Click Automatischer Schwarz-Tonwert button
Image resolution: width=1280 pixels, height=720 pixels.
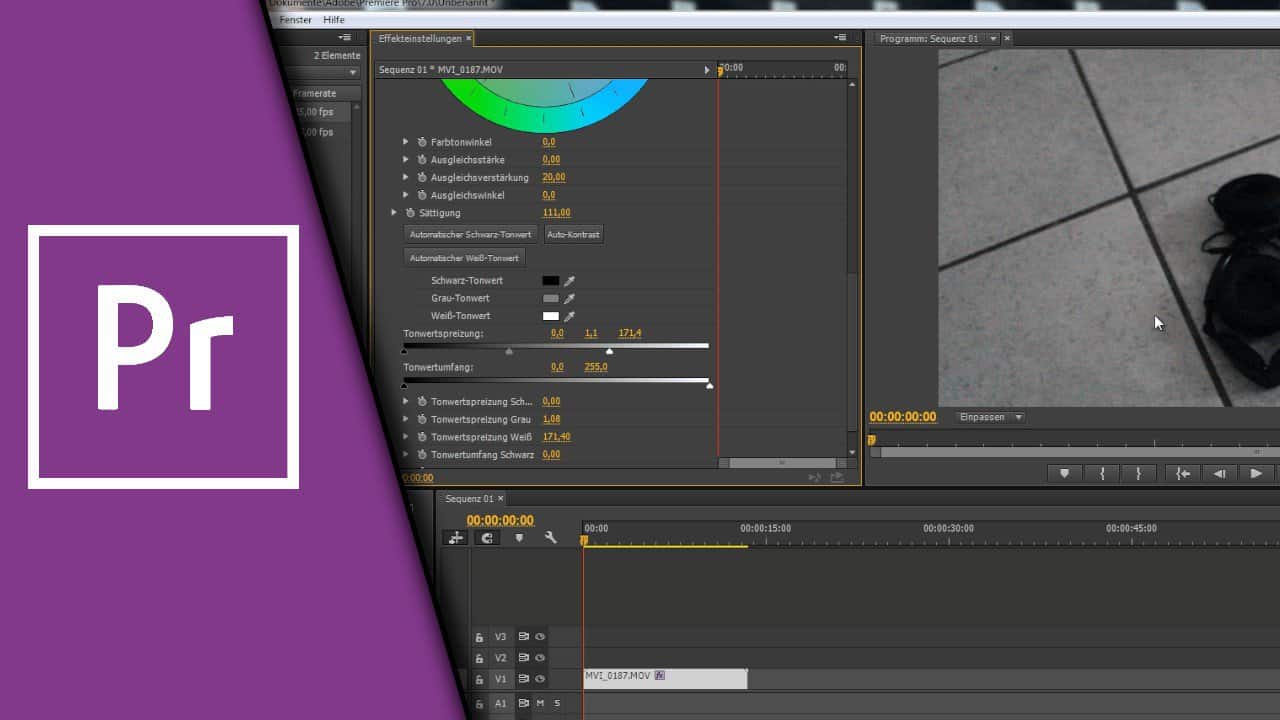point(470,234)
